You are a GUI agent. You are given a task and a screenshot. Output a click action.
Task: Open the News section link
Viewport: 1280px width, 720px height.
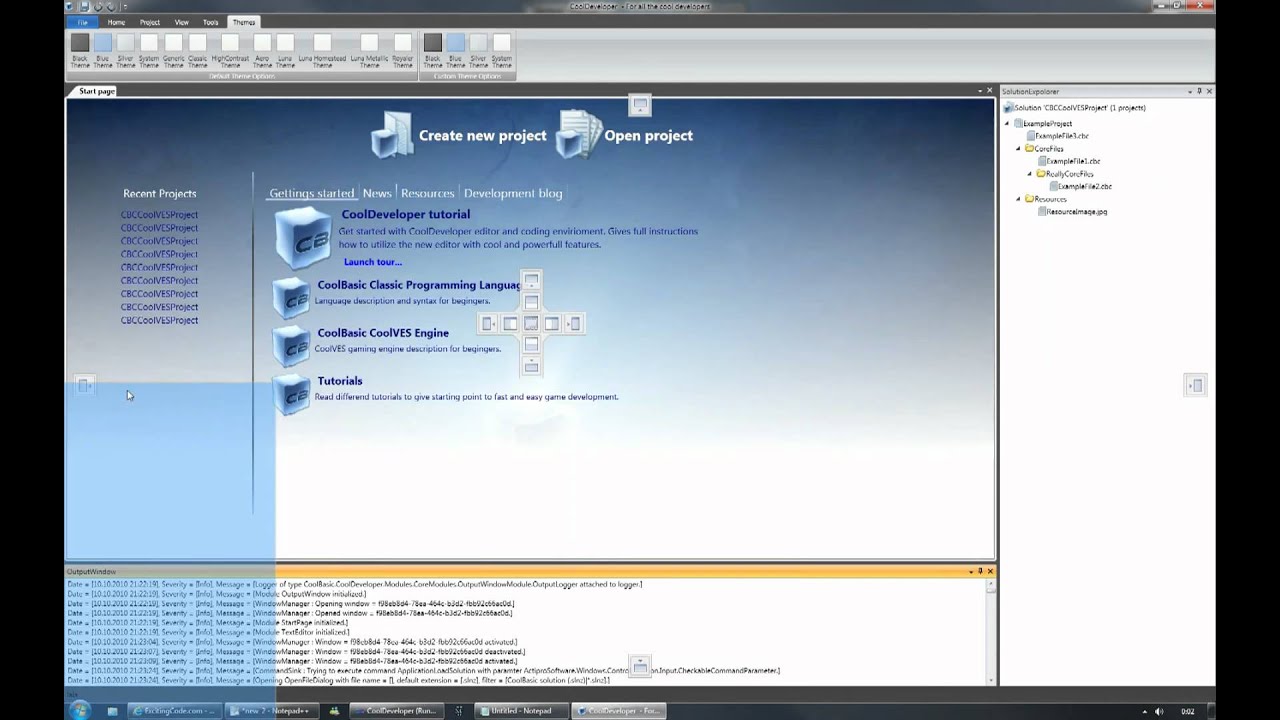click(x=377, y=193)
